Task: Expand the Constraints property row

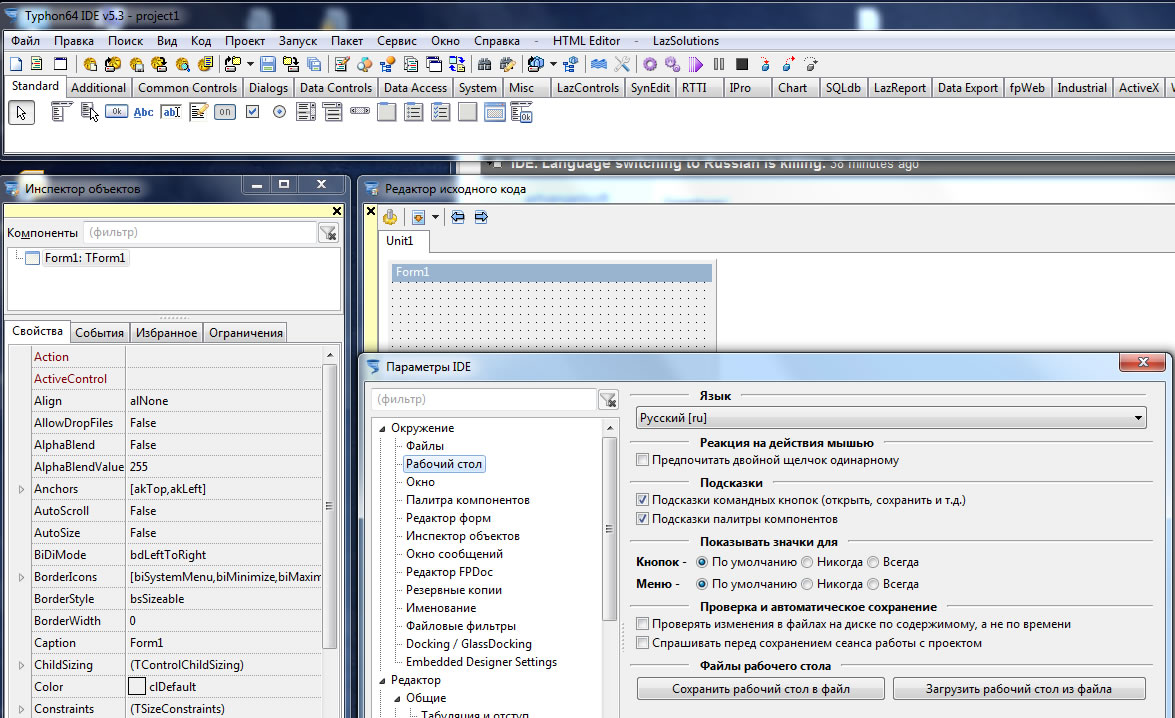Action: (21, 709)
